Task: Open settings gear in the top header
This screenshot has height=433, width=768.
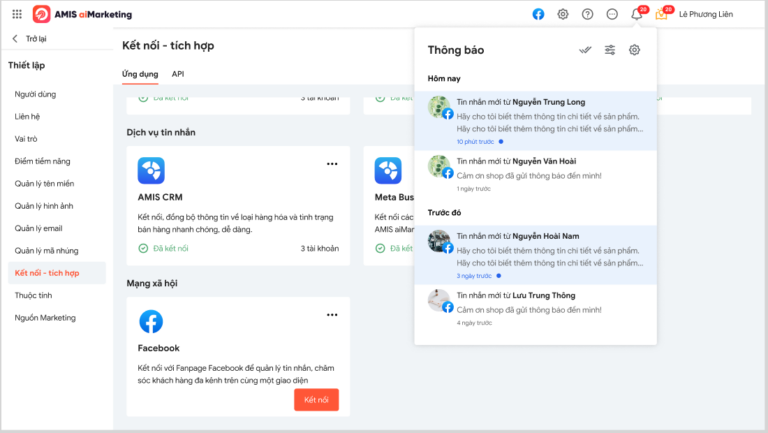Action: [563, 14]
